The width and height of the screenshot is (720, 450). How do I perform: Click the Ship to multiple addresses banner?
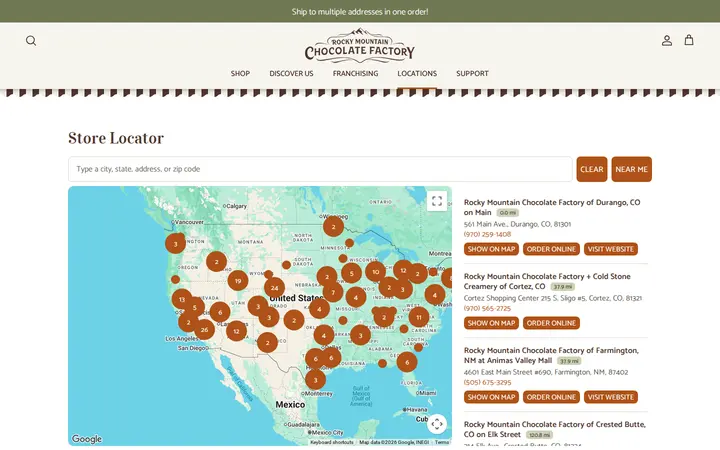[x=360, y=11]
